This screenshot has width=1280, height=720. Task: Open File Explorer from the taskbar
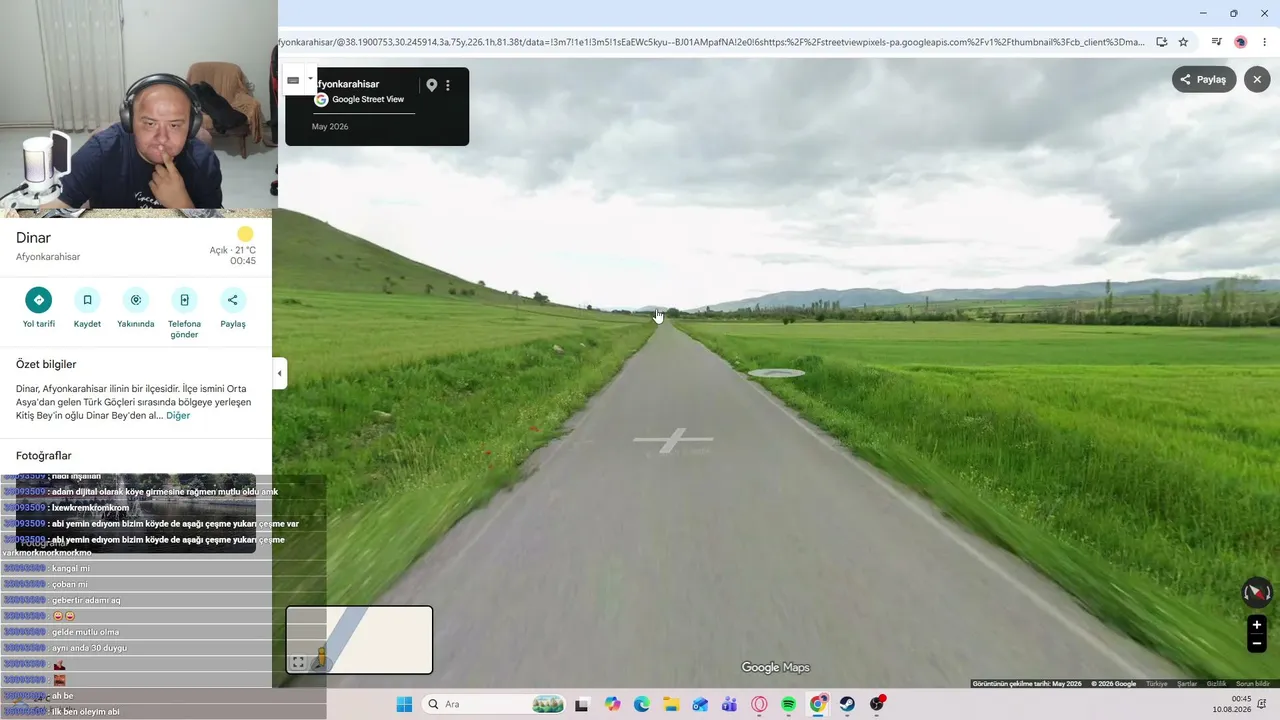(x=671, y=704)
